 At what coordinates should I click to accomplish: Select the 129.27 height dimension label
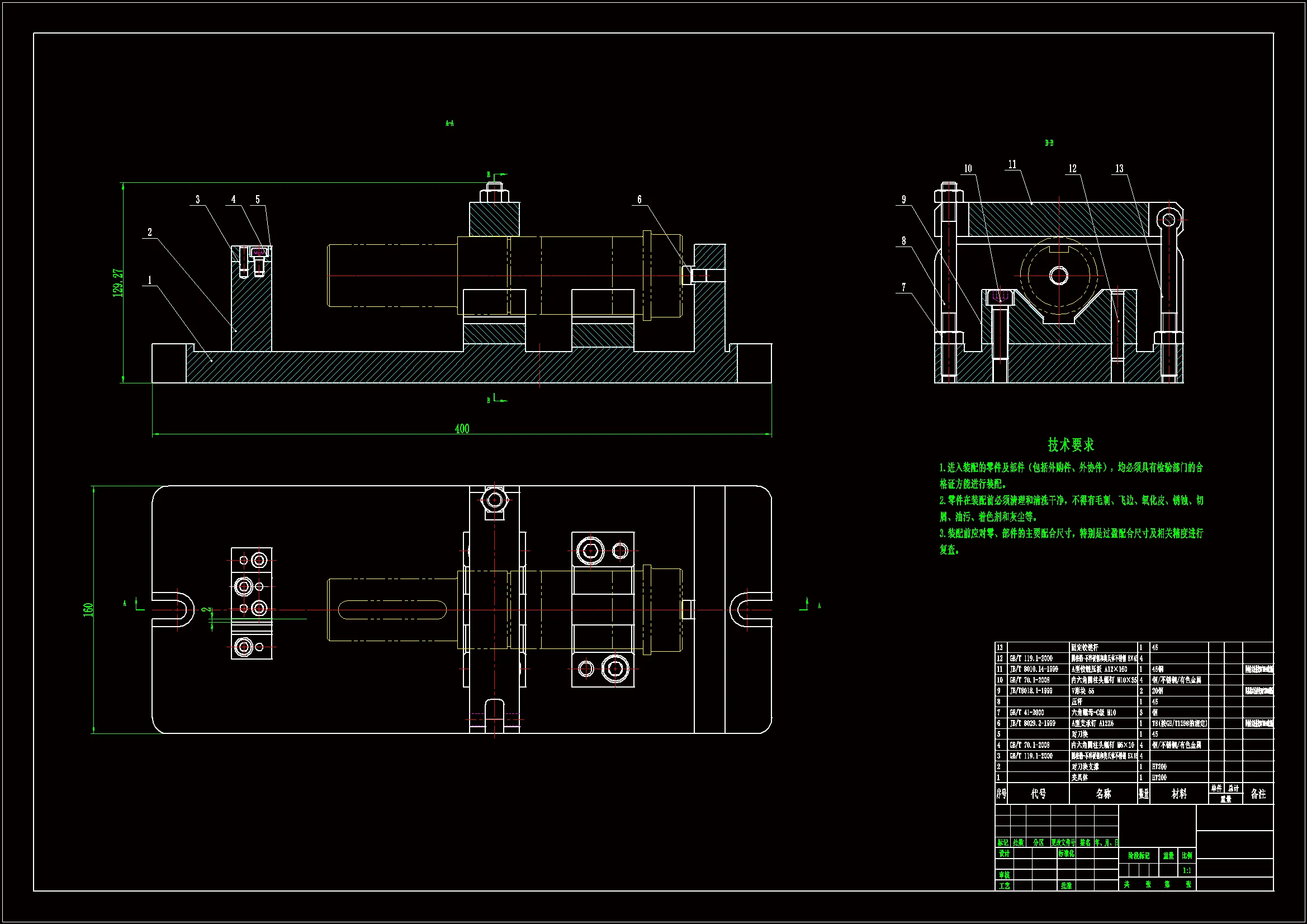tap(118, 282)
